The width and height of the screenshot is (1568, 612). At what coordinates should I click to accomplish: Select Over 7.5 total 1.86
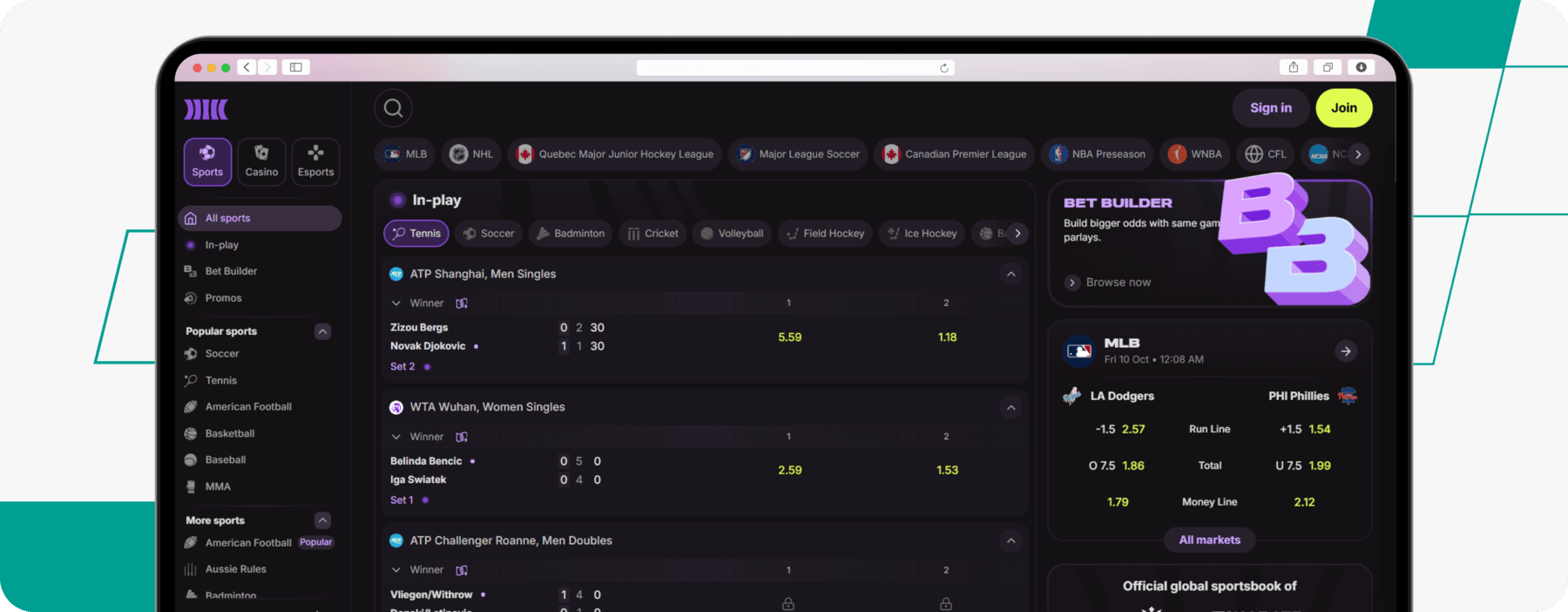coord(1117,466)
